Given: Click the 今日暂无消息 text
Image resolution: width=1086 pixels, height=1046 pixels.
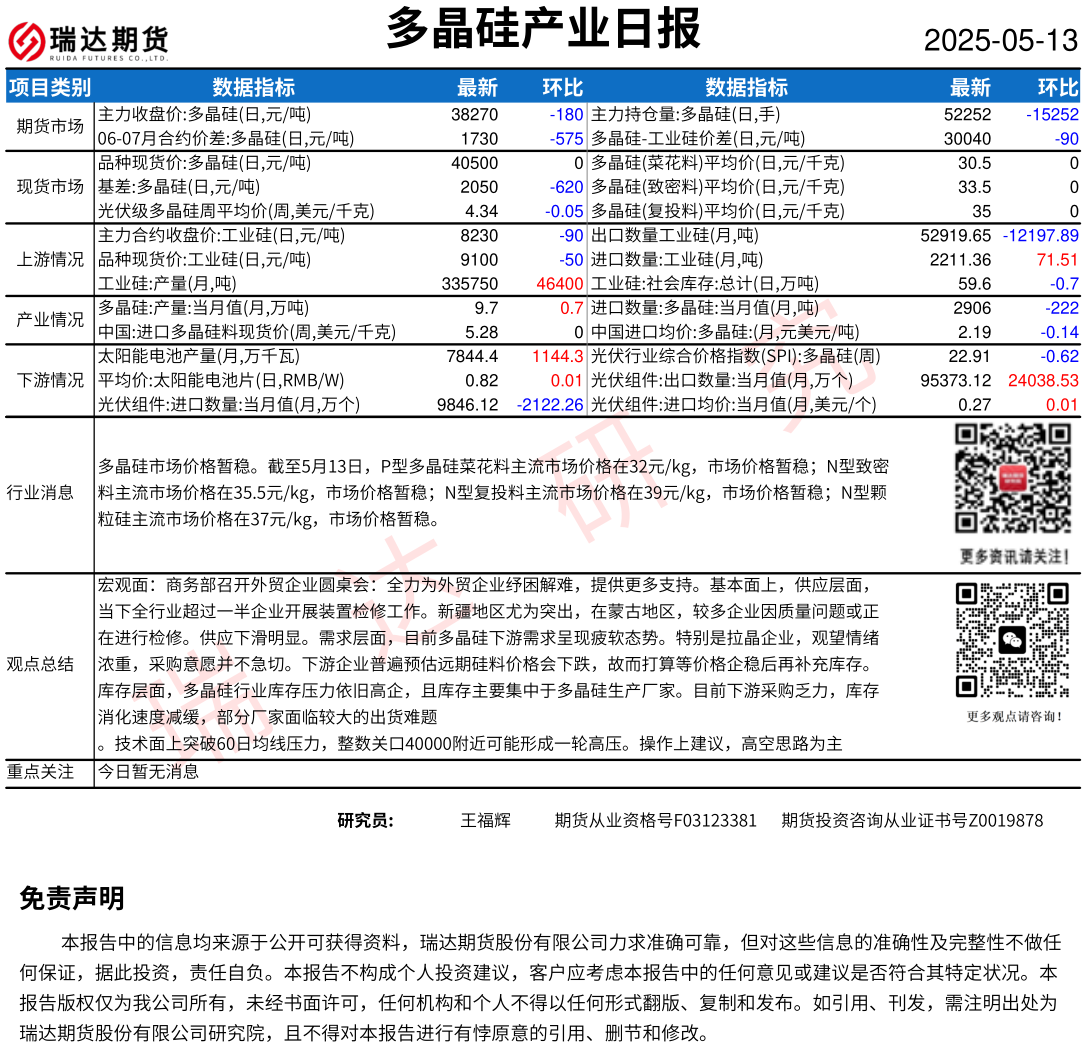Looking at the screenshot, I should (148, 772).
